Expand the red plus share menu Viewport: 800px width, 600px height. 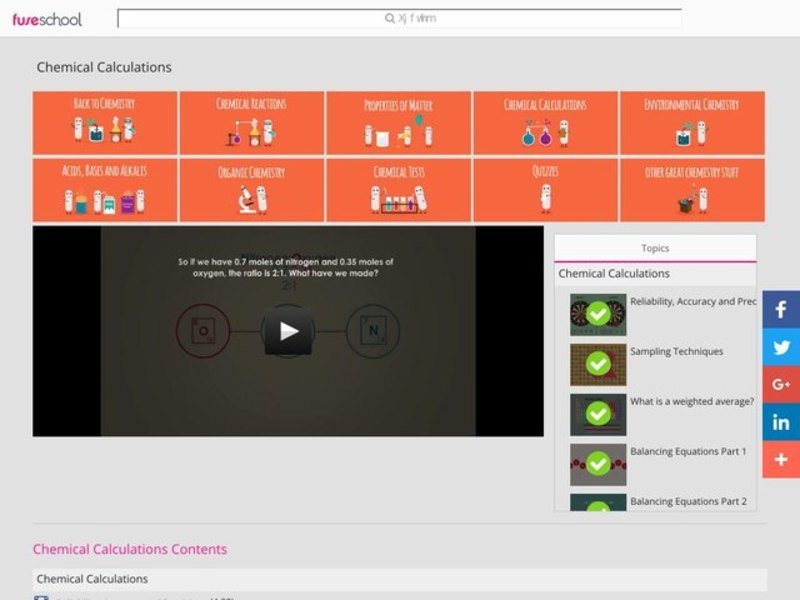click(x=779, y=460)
